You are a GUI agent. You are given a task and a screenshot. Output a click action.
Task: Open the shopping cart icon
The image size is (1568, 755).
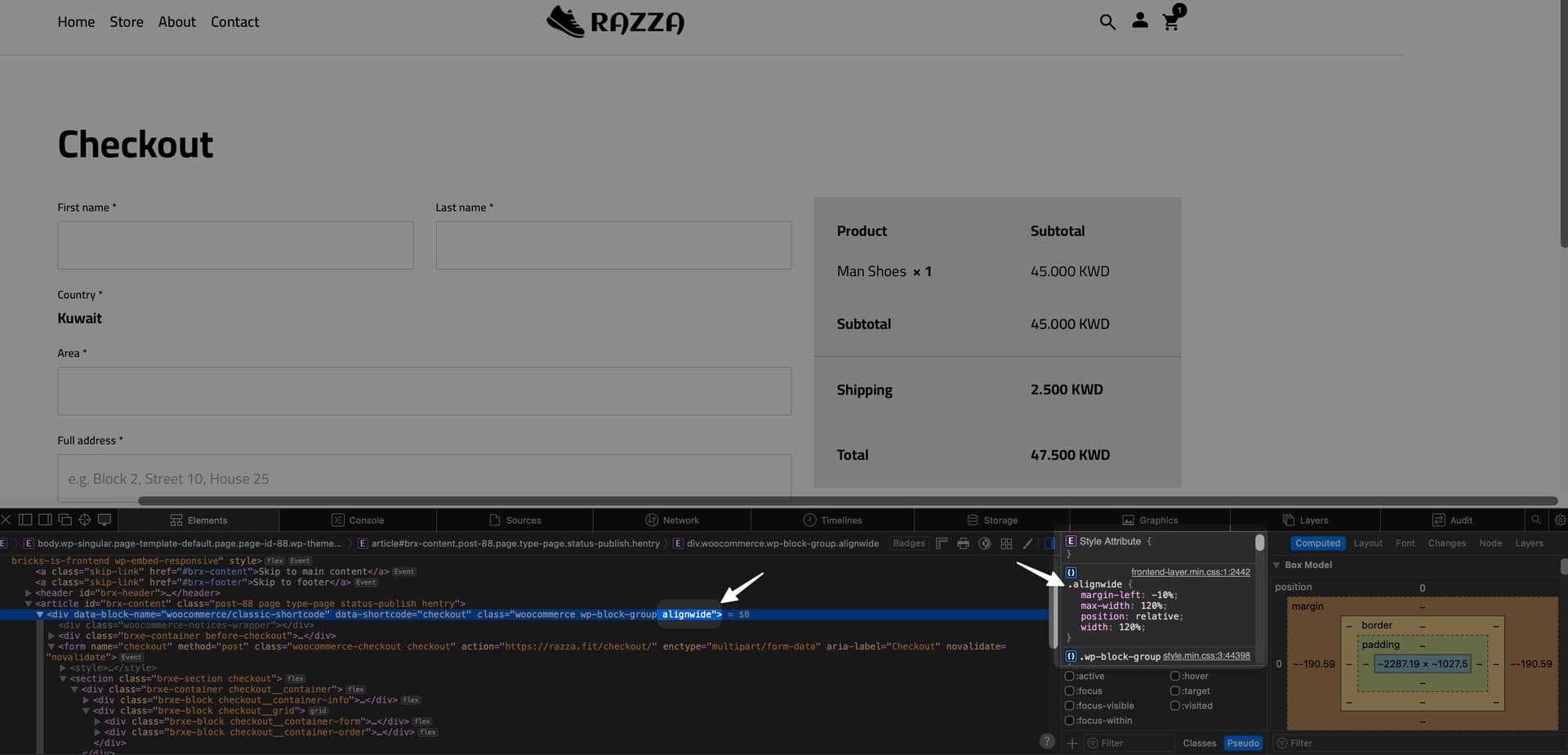(1171, 22)
